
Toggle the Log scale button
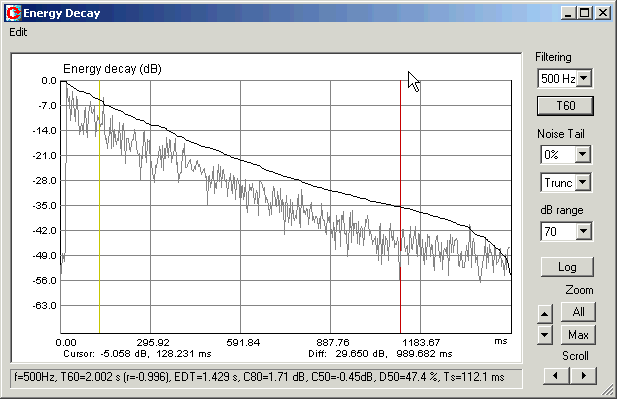(567, 267)
